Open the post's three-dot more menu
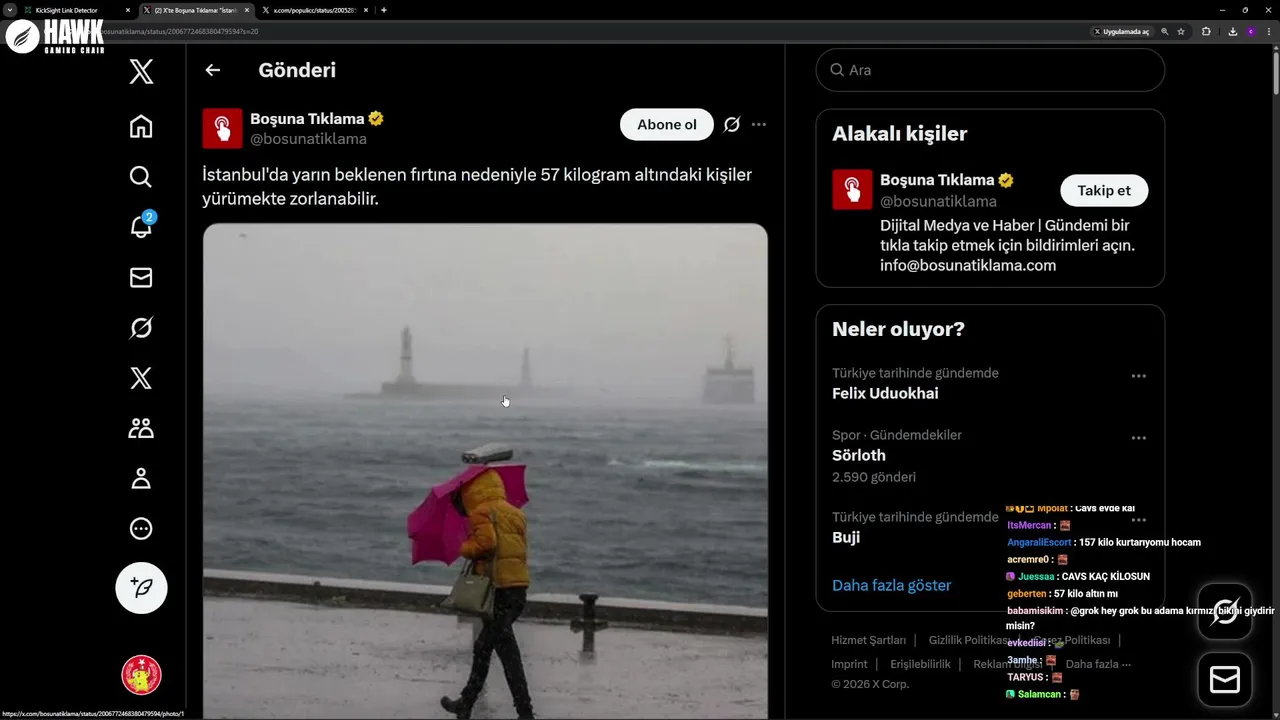1280x720 pixels. coord(759,125)
